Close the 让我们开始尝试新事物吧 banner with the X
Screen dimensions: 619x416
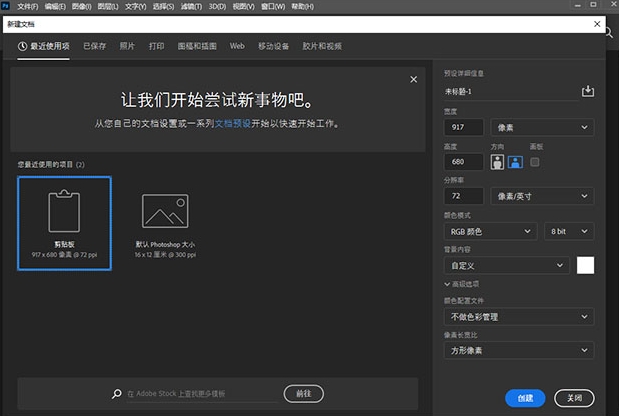click(413, 80)
